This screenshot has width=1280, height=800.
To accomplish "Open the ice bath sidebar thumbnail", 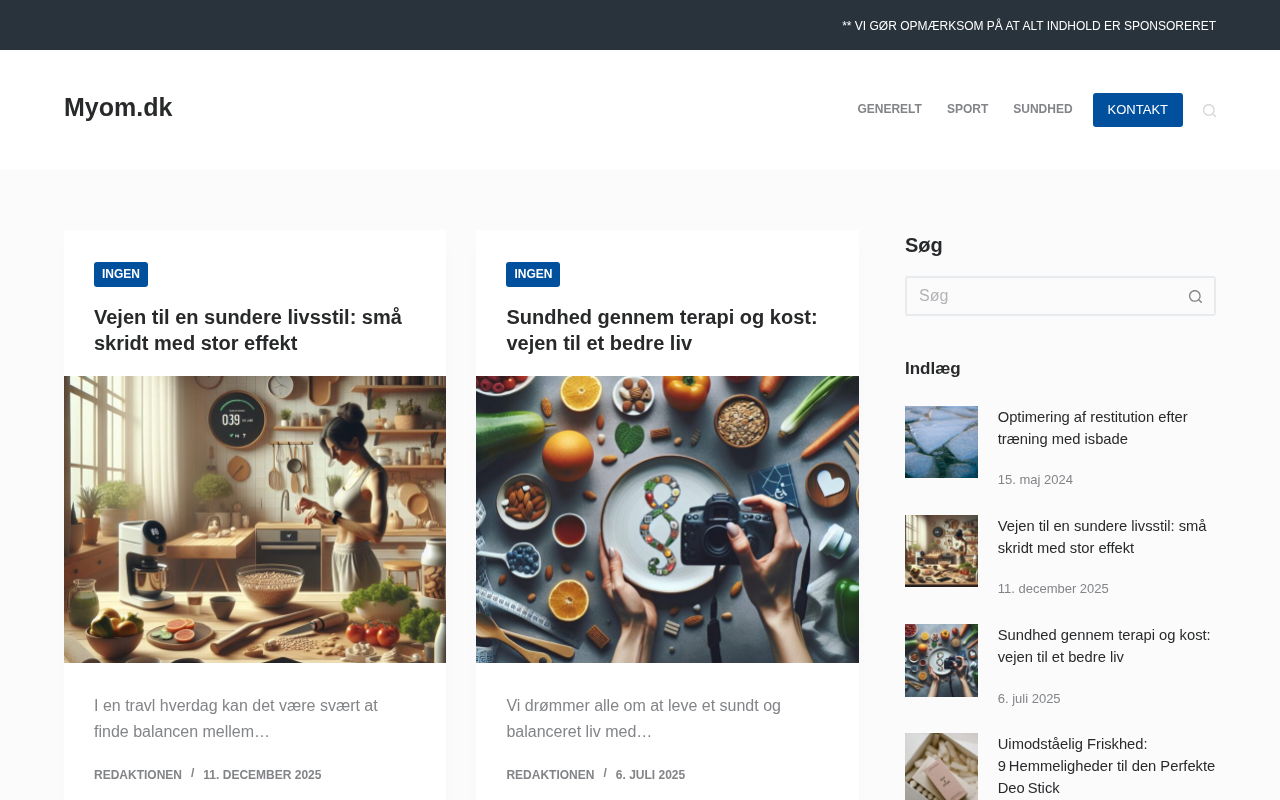I will [x=941, y=442].
